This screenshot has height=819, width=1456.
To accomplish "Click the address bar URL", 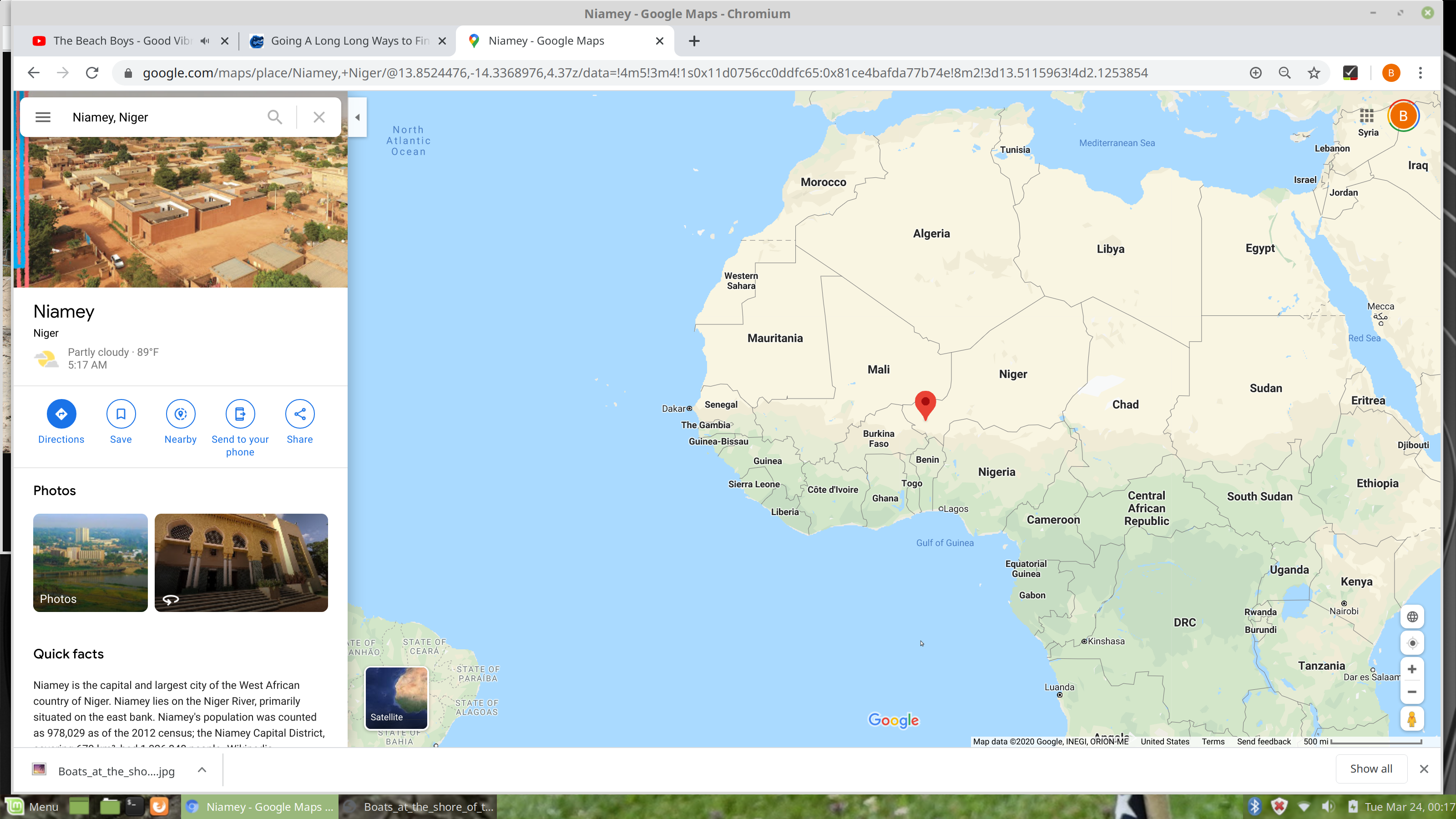I will pyautogui.click(x=645, y=73).
